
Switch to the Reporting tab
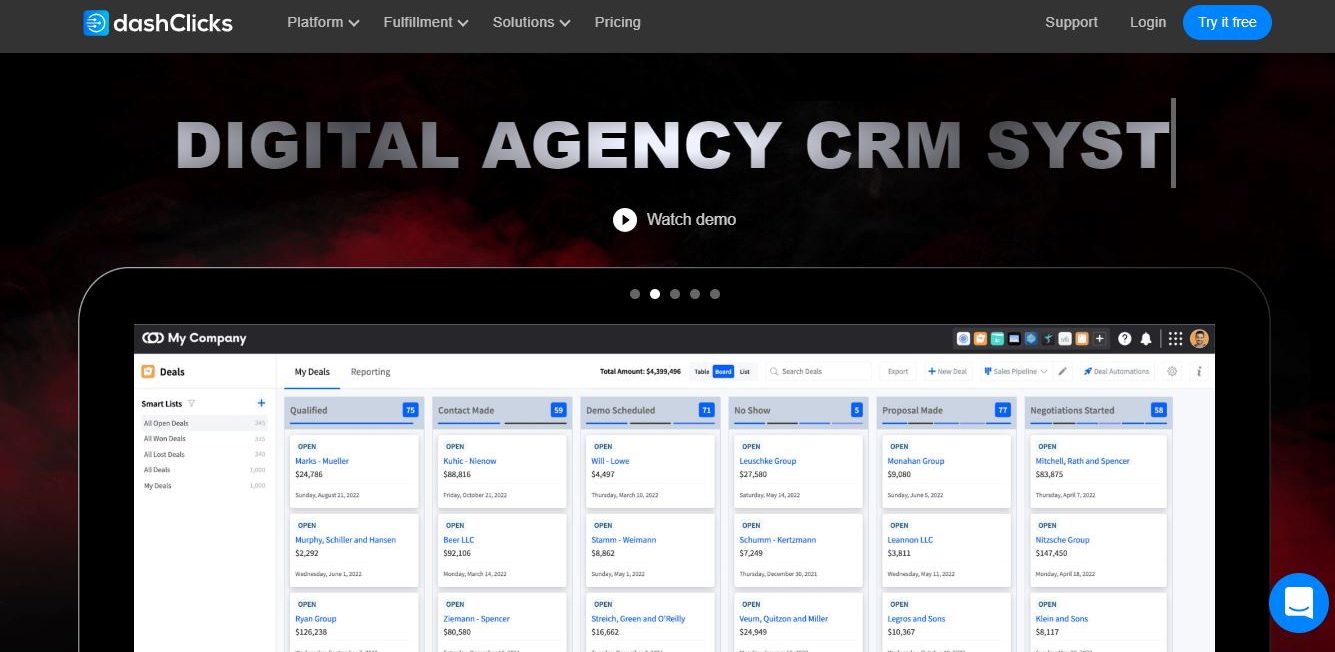[x=370, y=371]
